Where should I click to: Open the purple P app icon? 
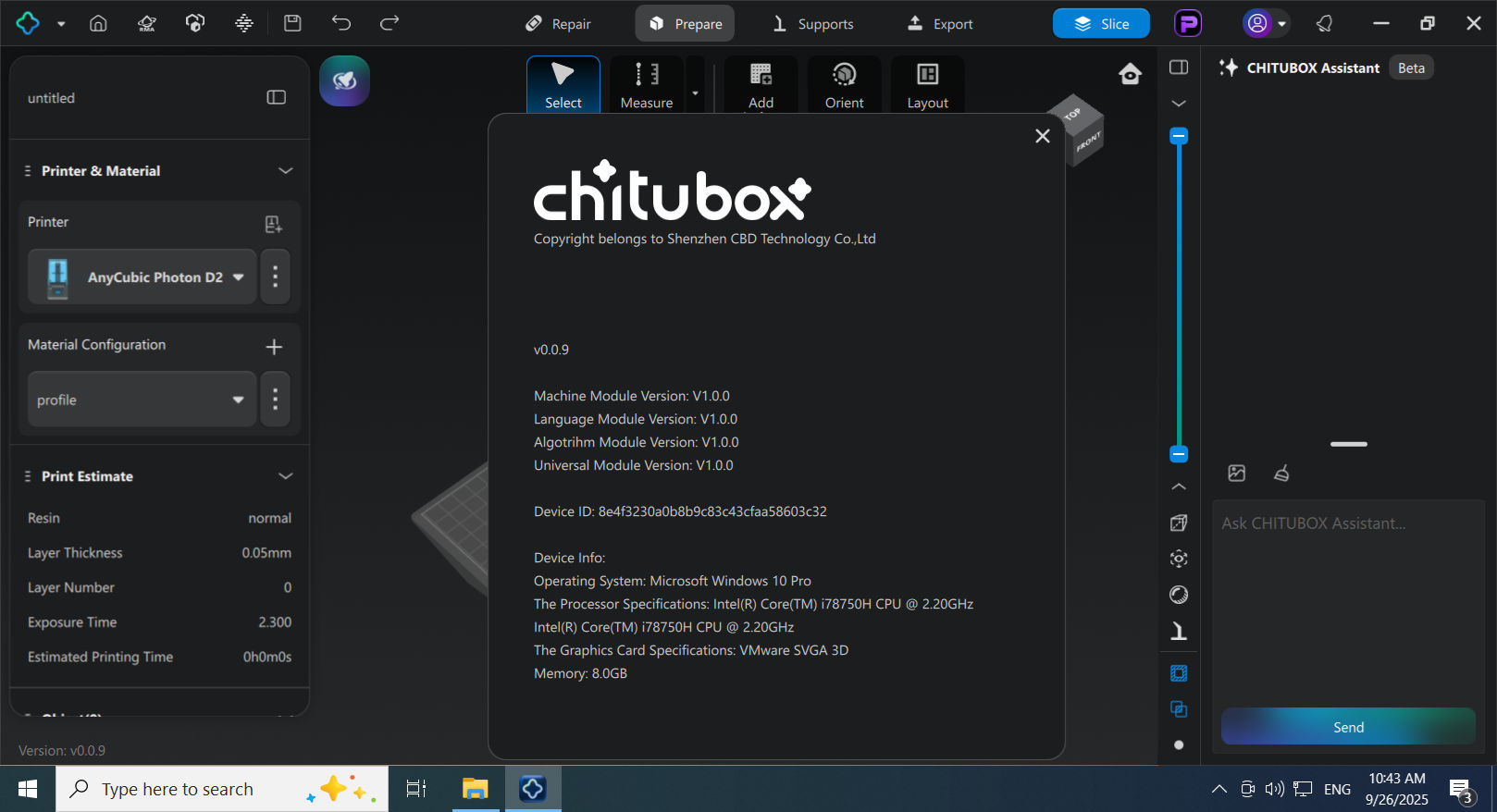coord(1188,23)
